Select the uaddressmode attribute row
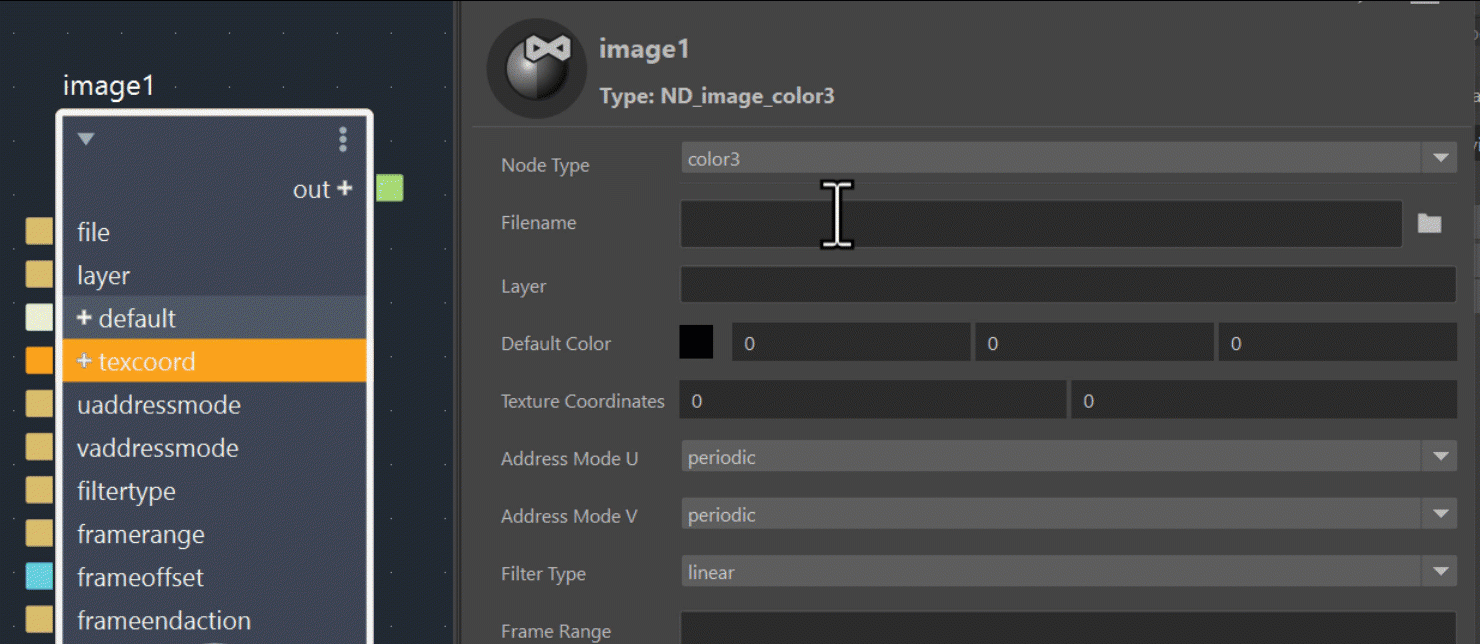Image resolution: width=1480 pixels, height=644 pixels. (x=214, y=405)
